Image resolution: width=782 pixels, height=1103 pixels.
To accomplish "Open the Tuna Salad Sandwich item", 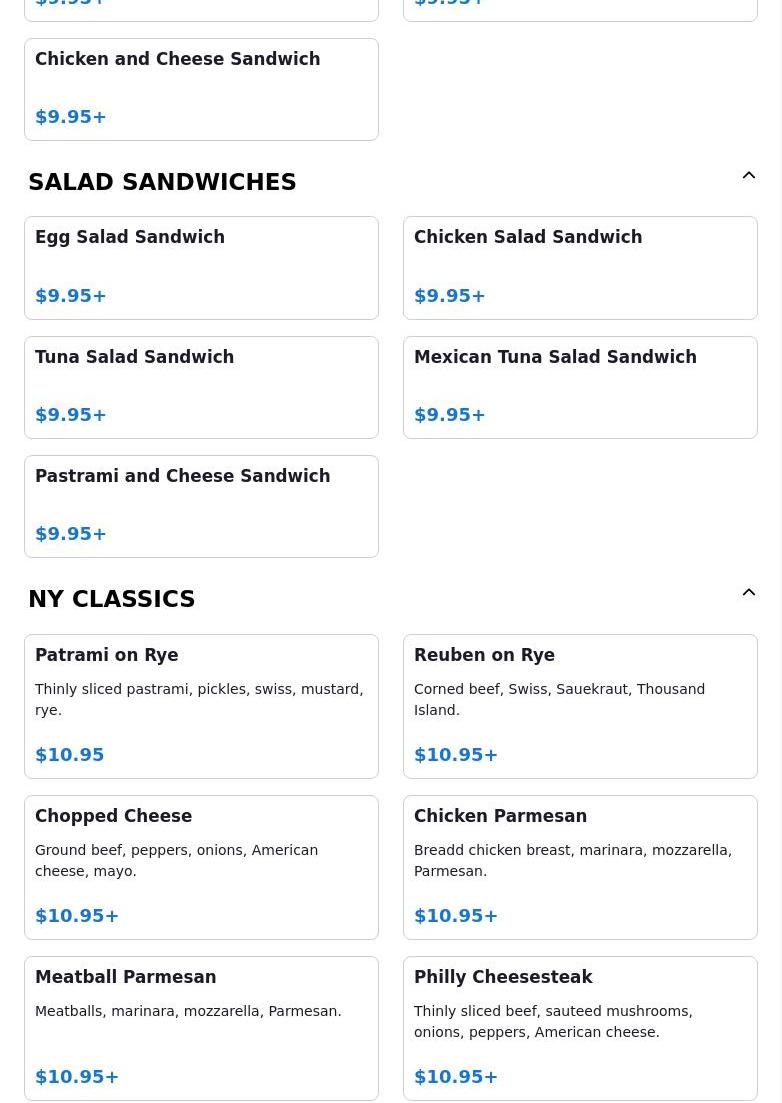I will coord(201,387).
